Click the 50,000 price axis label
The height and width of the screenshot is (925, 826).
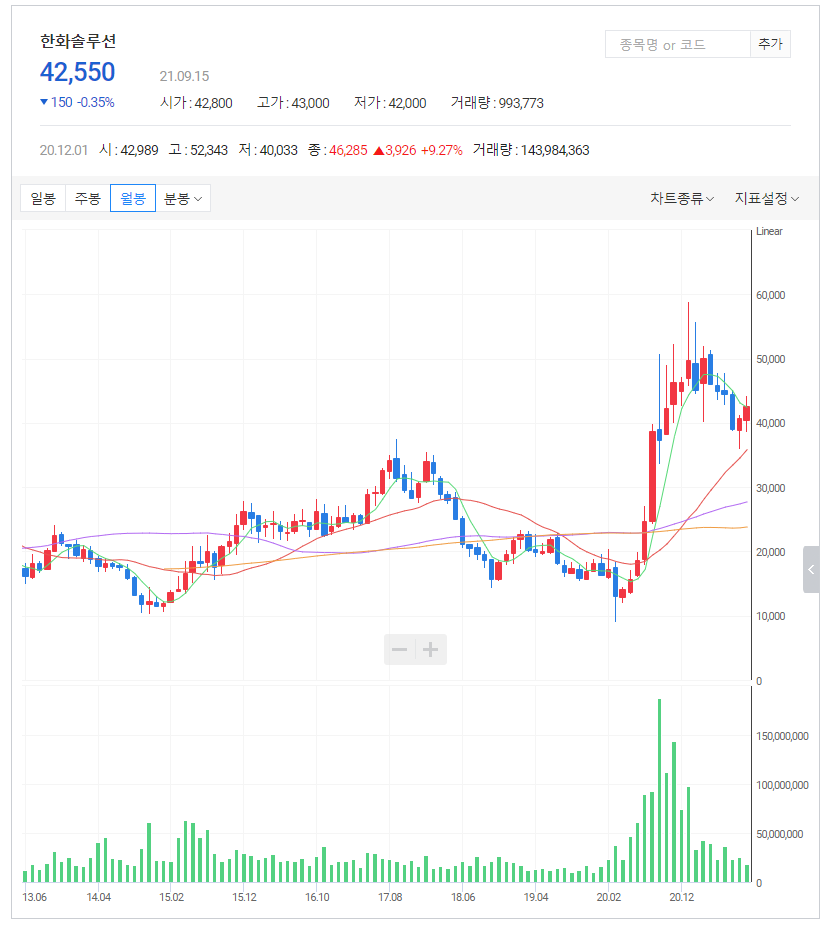click(771, 359)
